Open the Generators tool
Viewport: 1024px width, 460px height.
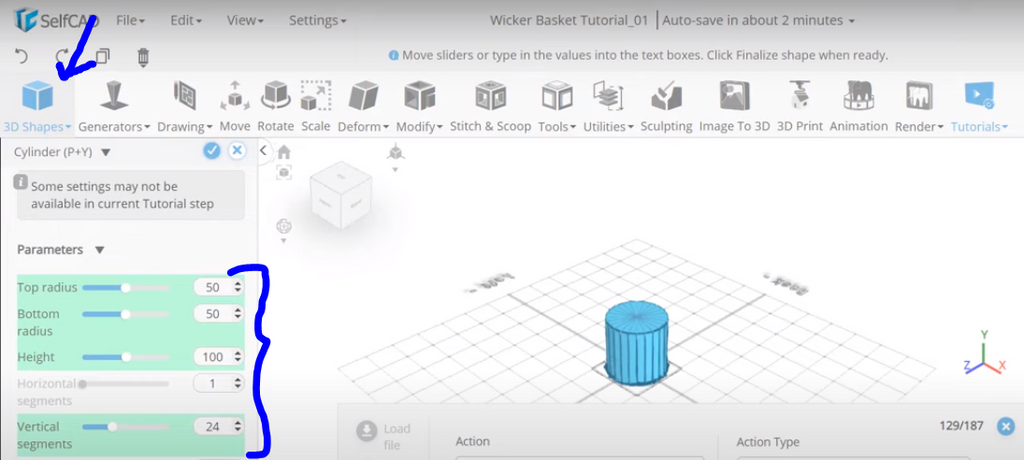[114, 107]
